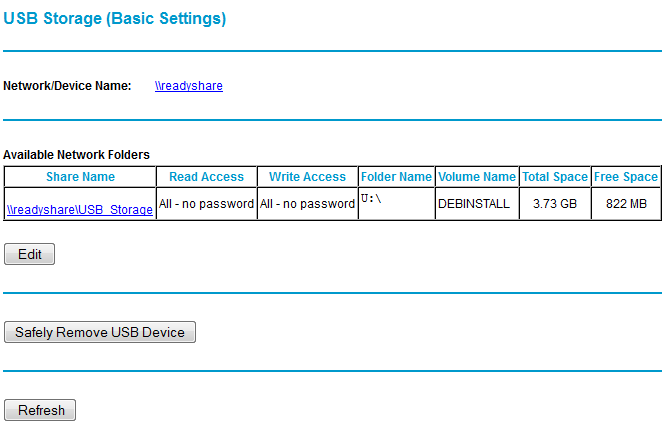Select the Volume Name column header
This screenshot has width=668, height=439.
click(x=477, y=176)
